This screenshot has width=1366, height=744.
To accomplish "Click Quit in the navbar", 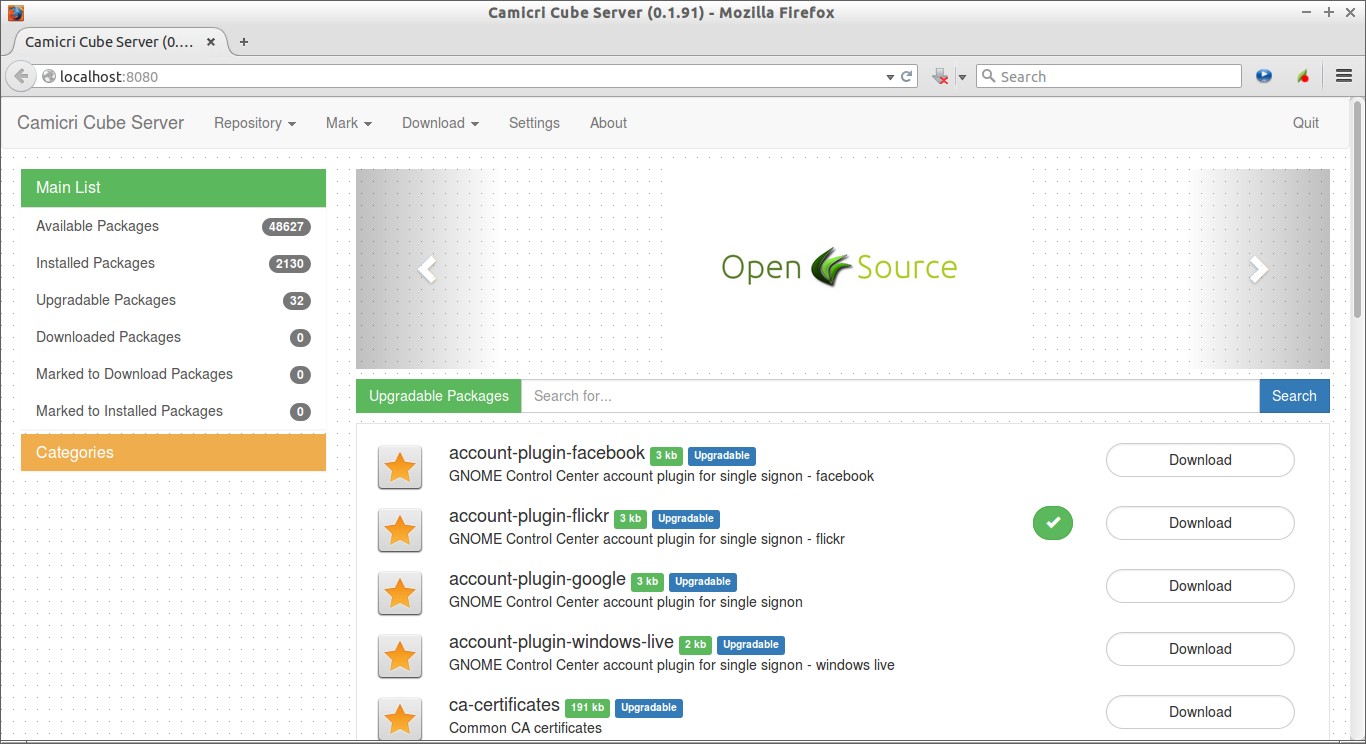I will coord(1306,123).
